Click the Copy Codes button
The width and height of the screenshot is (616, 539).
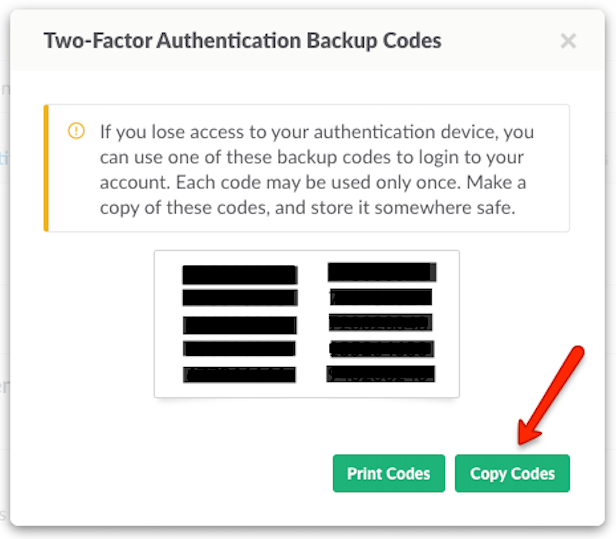pyautogui.click(x=512, y=473)
